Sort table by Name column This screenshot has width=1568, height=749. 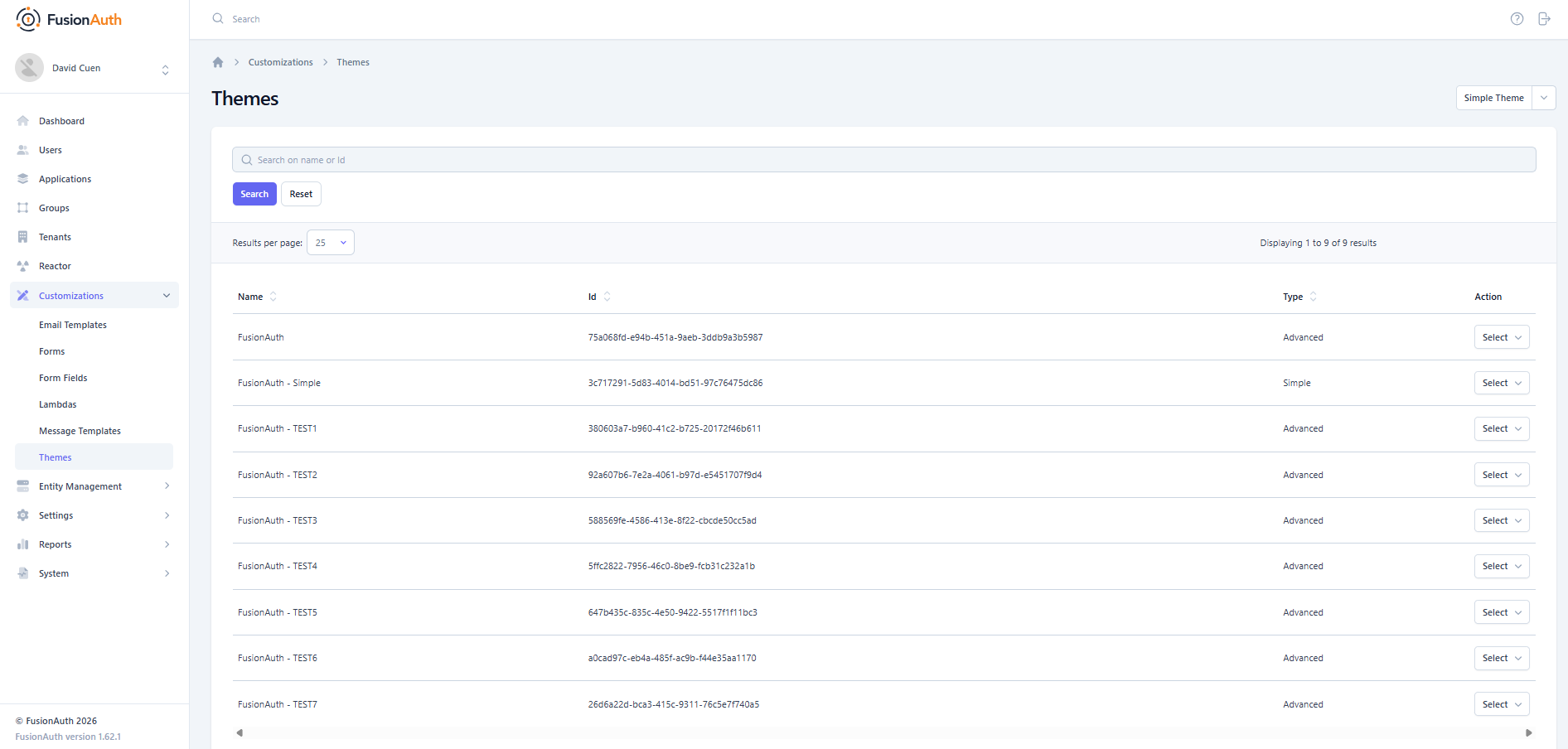[x=273, y=297]
